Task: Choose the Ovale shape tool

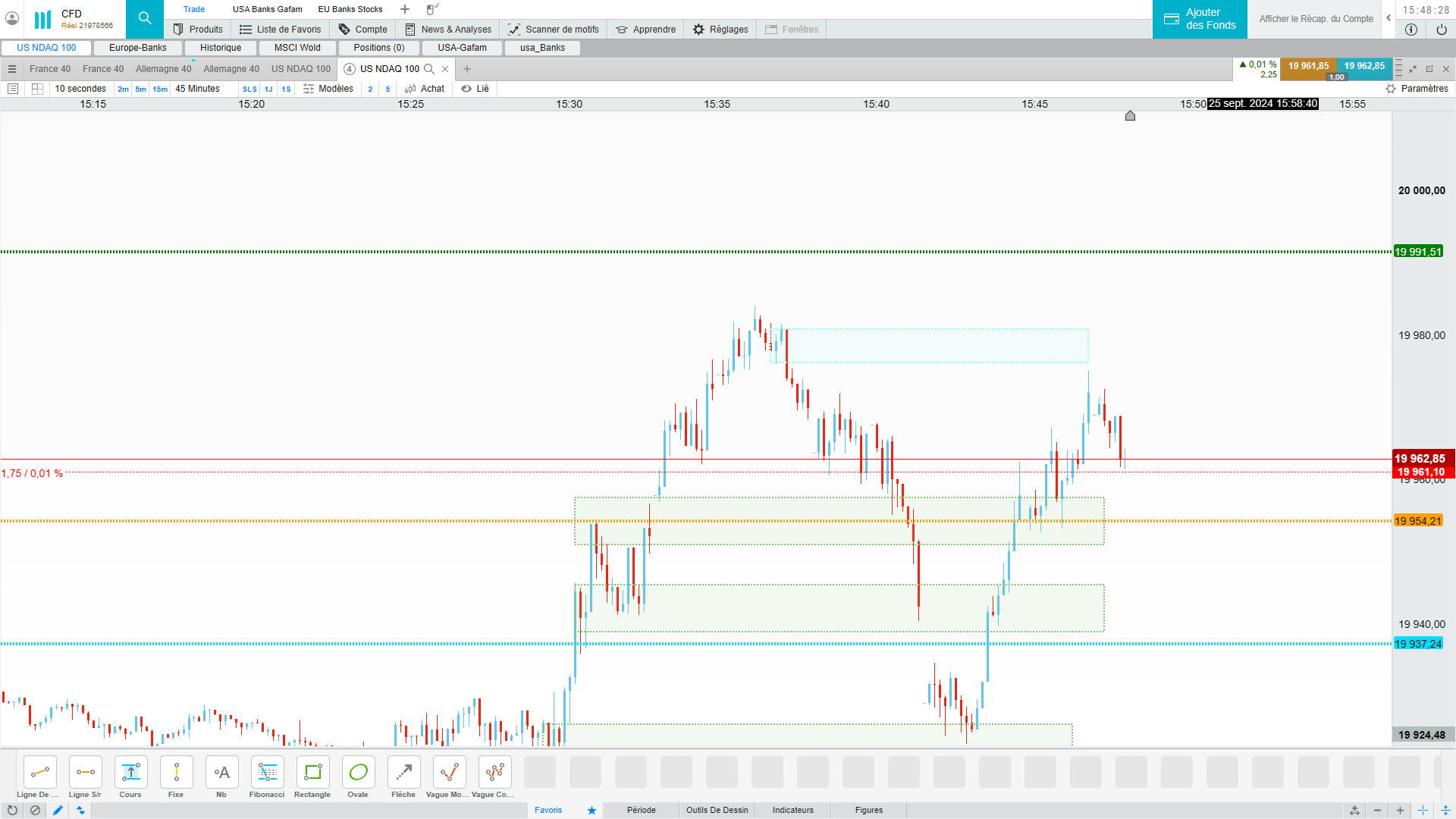Action: coord(358,773)
